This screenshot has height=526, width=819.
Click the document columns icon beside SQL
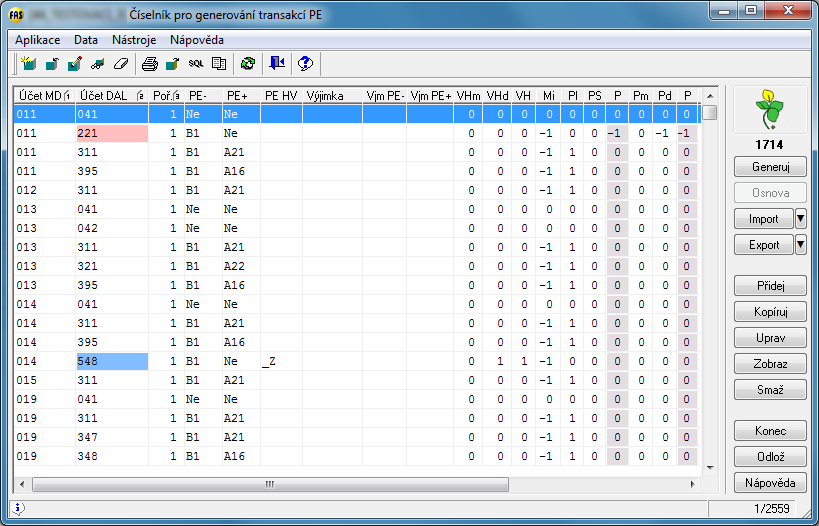[x=219, y=64]
